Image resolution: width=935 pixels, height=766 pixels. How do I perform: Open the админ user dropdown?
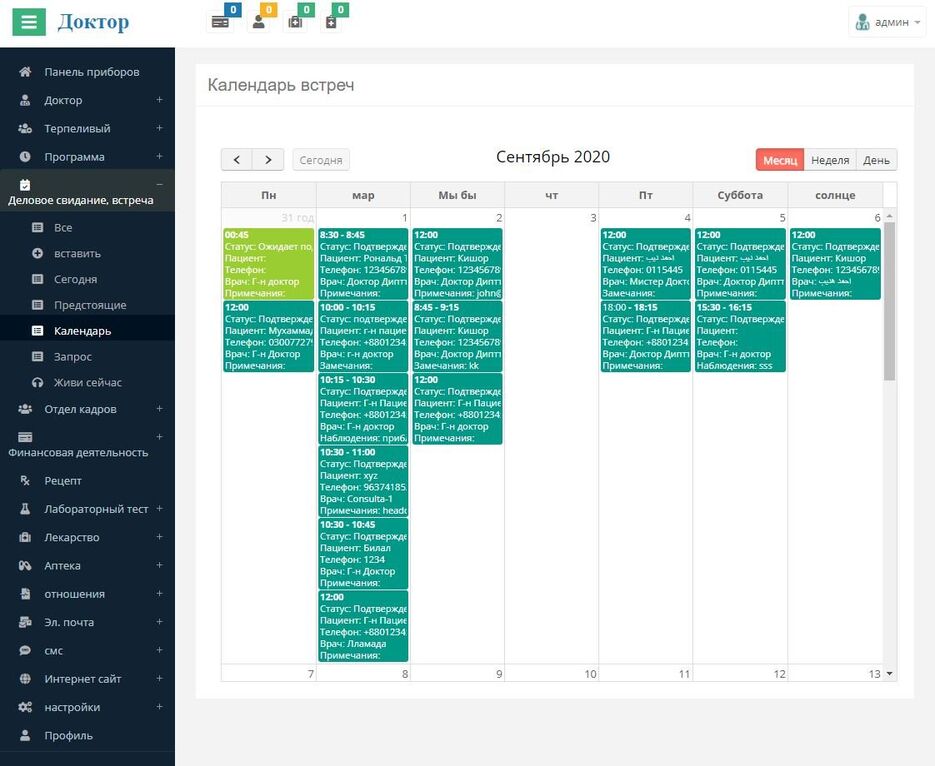pos(886,22)
